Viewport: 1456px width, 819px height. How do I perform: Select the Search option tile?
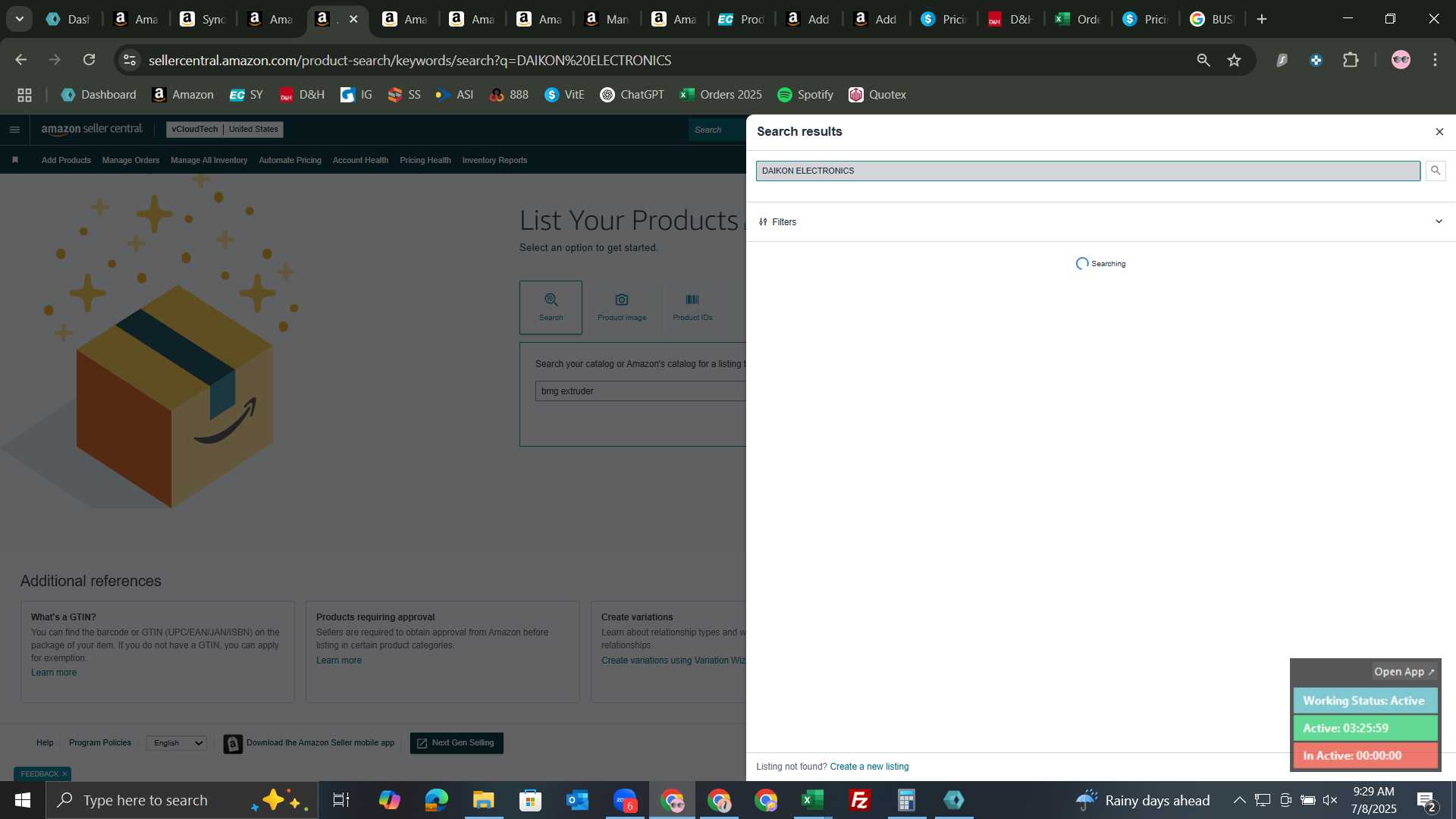click(551, 307)
